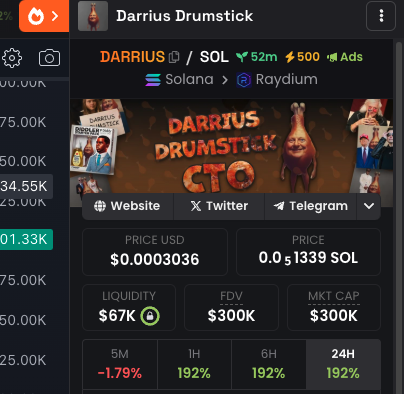Click the LIQUIDITY $67K box
The image size is (404, 394).
(129, 307)
